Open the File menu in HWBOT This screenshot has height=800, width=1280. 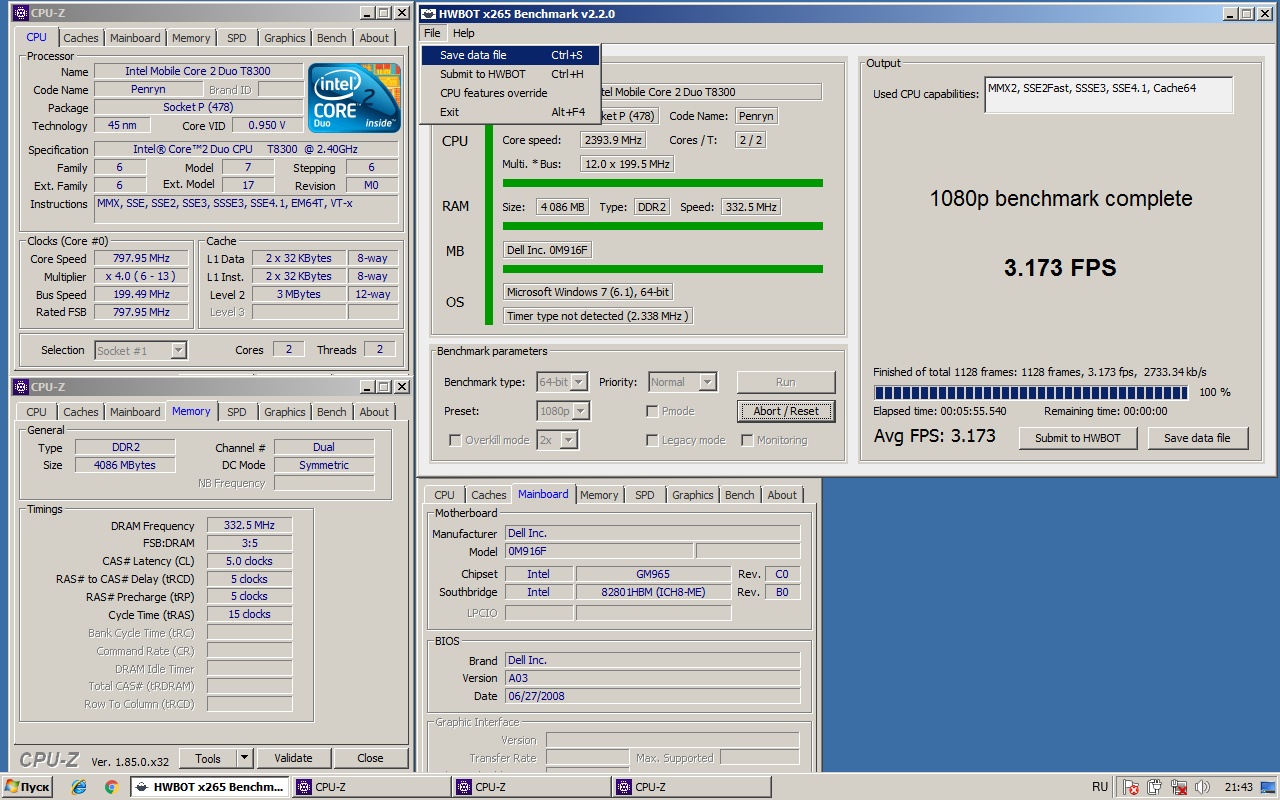(431, 33)
